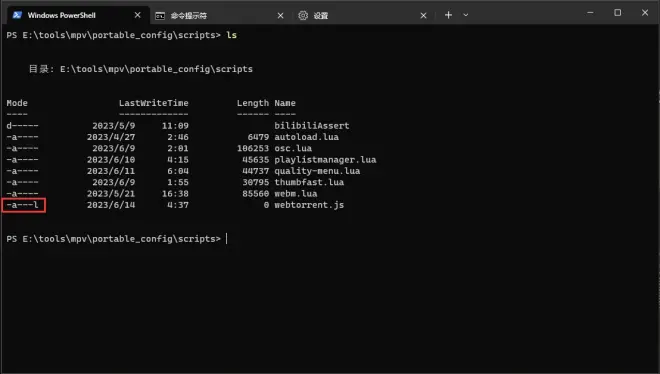Switch to the 设置 tab
660x374 pixels.
[363, 16]
